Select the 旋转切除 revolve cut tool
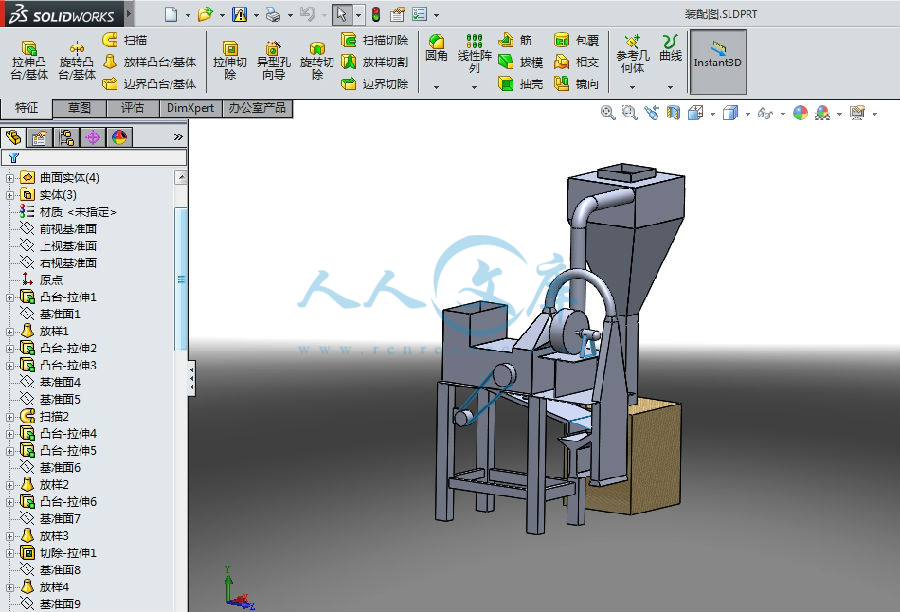The height and width of the screenshot is (612, 900). pyautogui.click(x=316, y=60)
